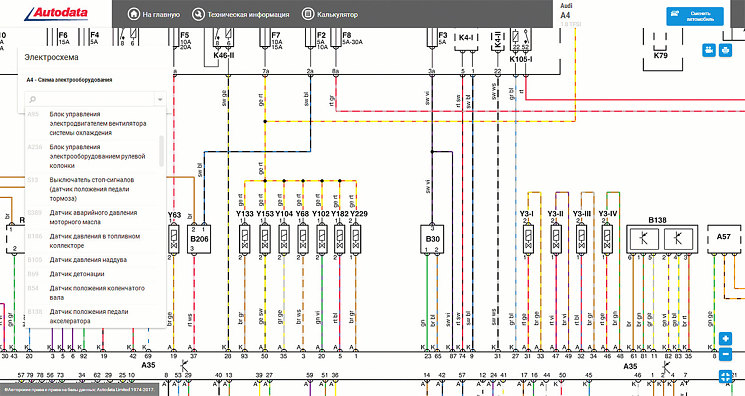Click the home icon beside На главную
Image resolution: width=745 pixels, height=396 pixels.
click(134, 14)
